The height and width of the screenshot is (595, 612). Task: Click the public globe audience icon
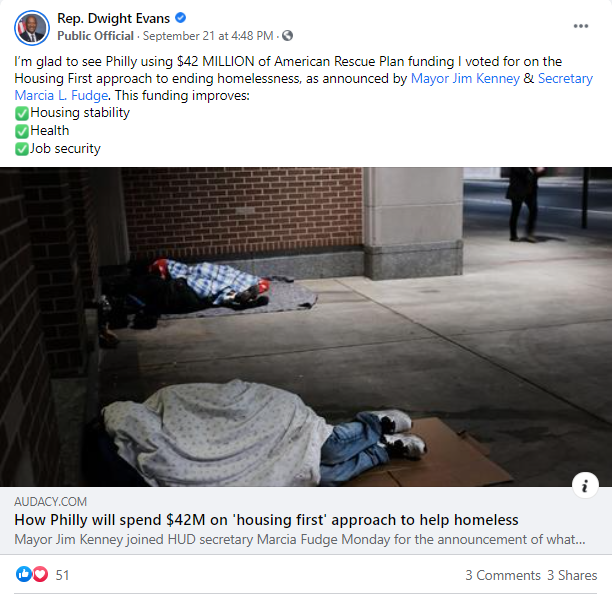pyautogui.click(x=287, y=36)
